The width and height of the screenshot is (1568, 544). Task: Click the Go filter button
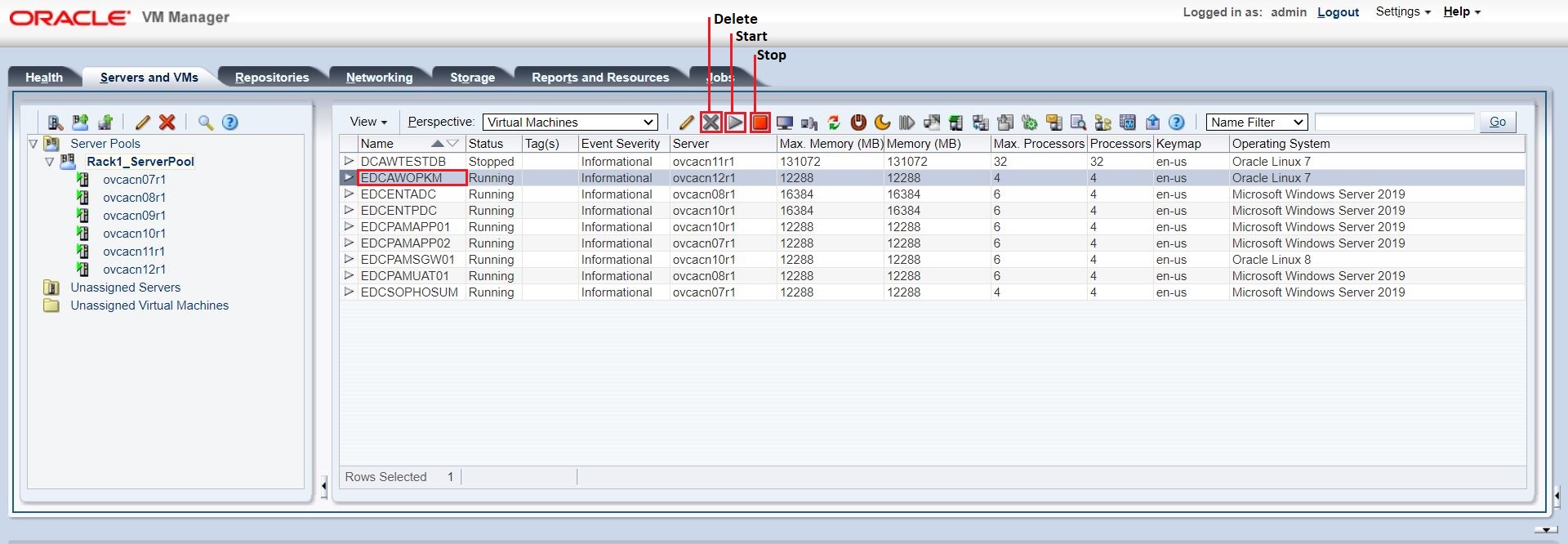point(1498,122)
